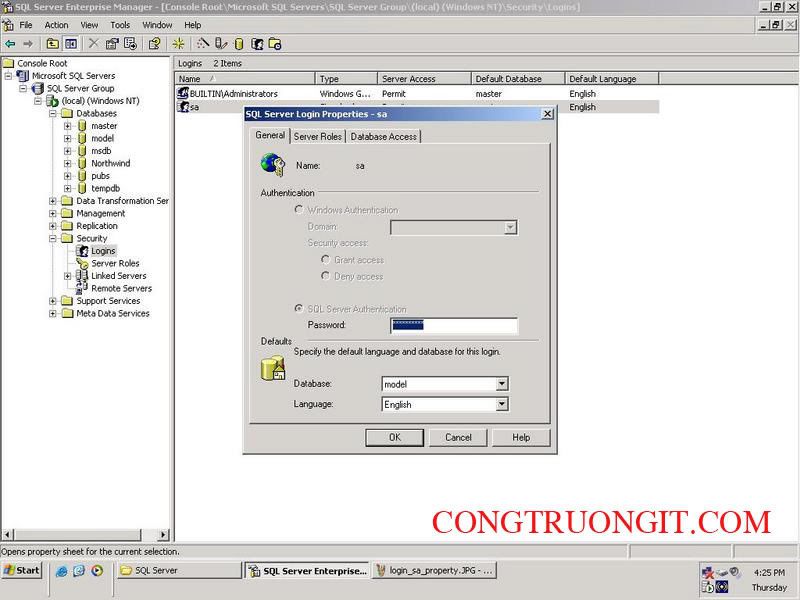
Task: Click the Export List toolbar icon
Action: click(131, 44)
